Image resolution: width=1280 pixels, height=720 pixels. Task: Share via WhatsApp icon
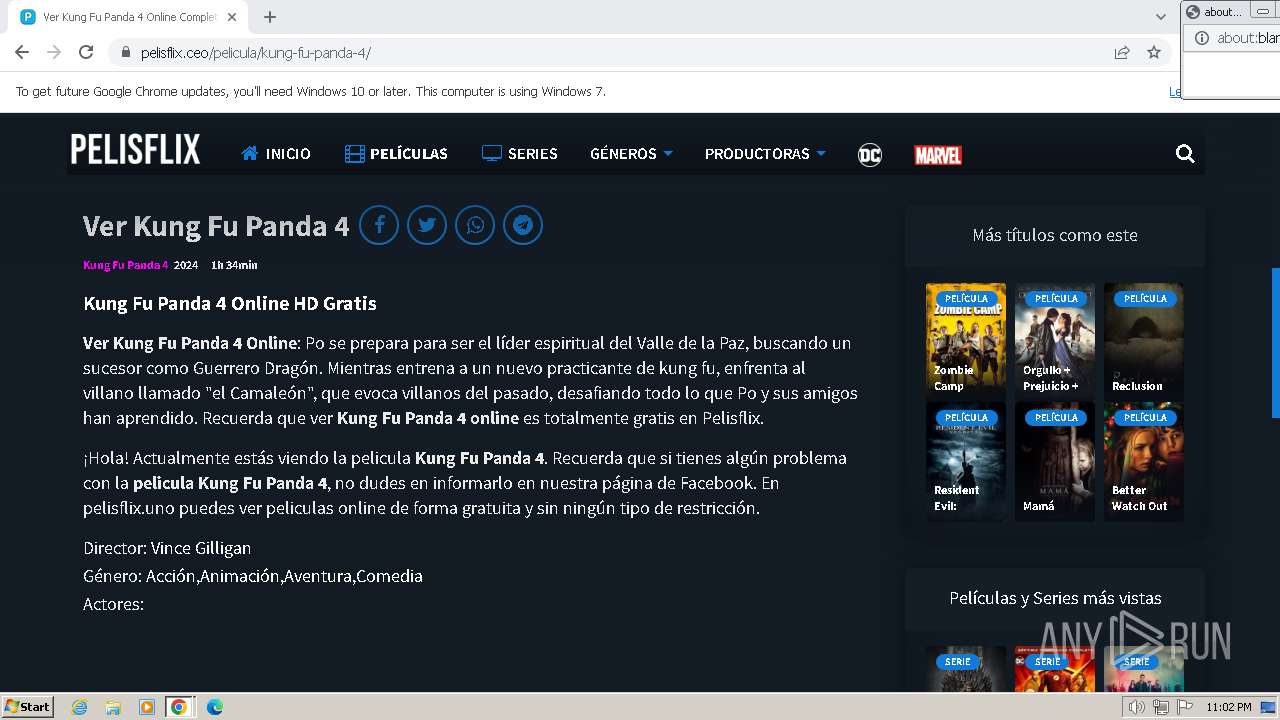tap(475, 225)
